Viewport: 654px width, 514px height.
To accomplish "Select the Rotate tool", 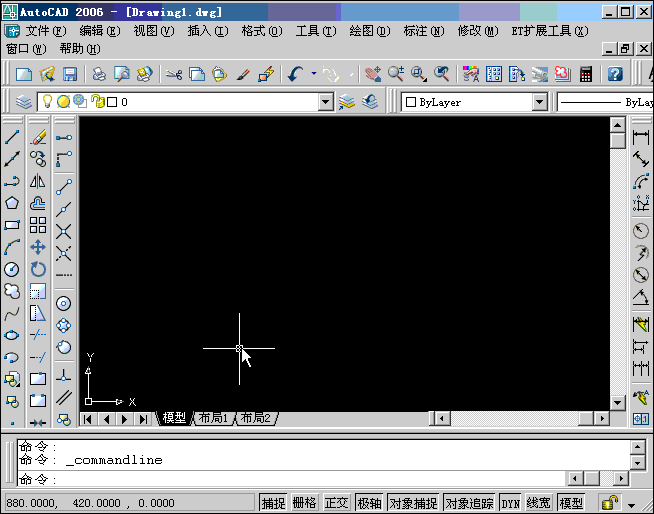I will pos(38,269).
